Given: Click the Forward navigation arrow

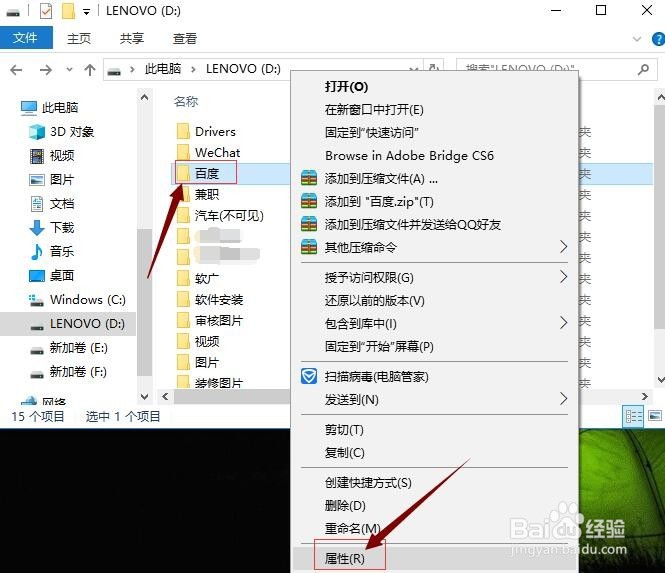Looking at the screenshot, I should click(x=45, y=70).
